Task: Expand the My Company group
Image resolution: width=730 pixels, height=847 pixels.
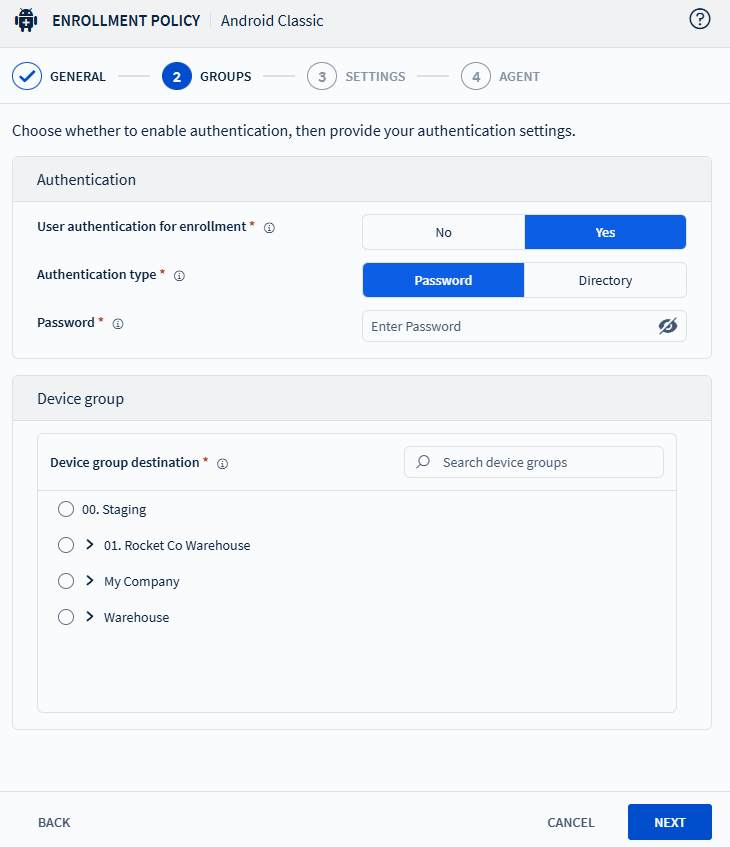Action: point(90,581)
